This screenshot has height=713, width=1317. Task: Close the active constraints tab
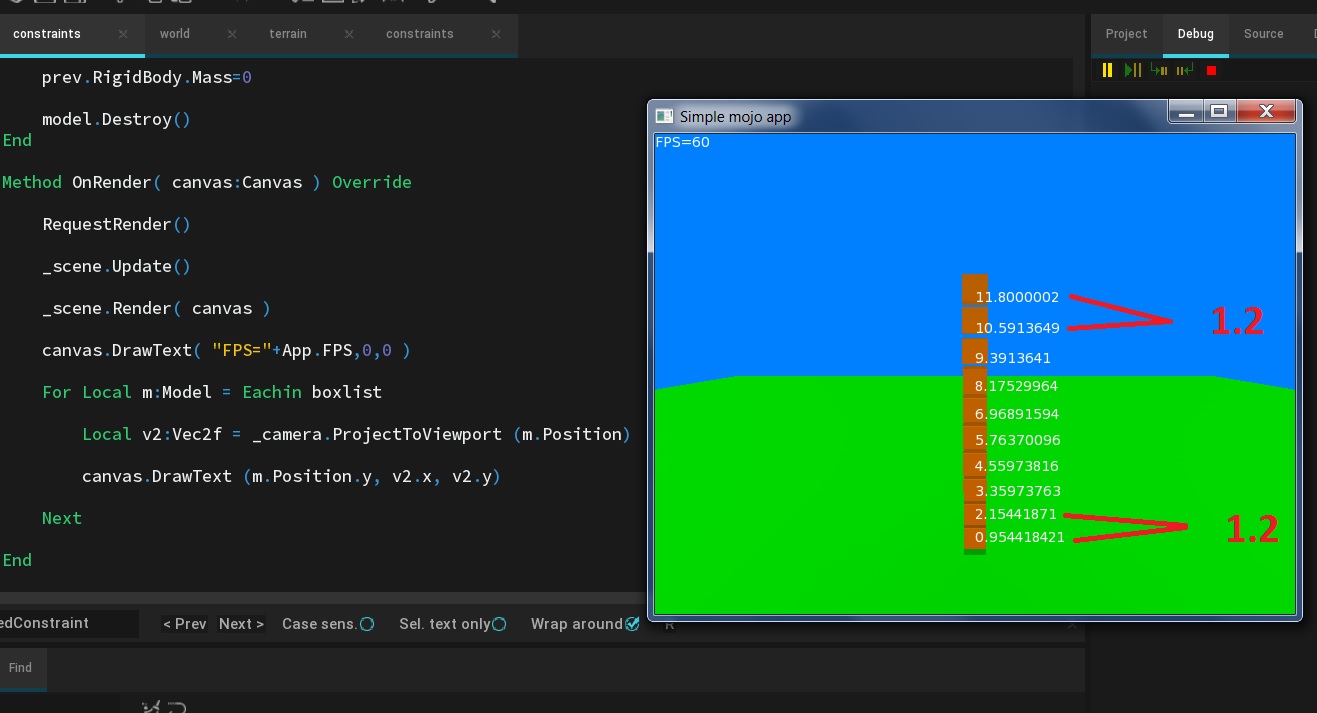pos(123,34)
